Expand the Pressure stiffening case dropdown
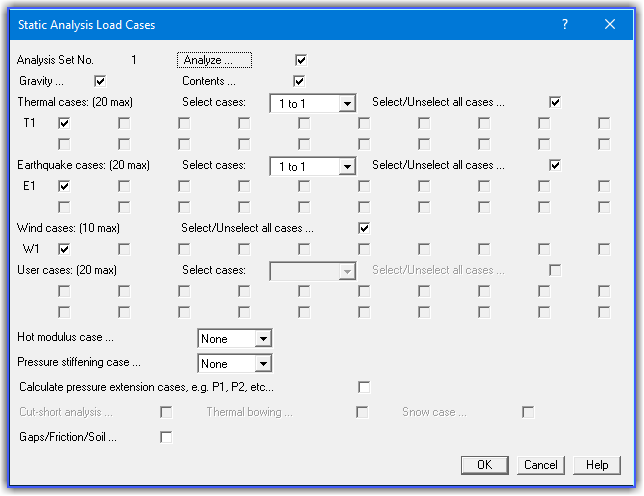Viewport: 644px width, 496px height. (262, 364)
